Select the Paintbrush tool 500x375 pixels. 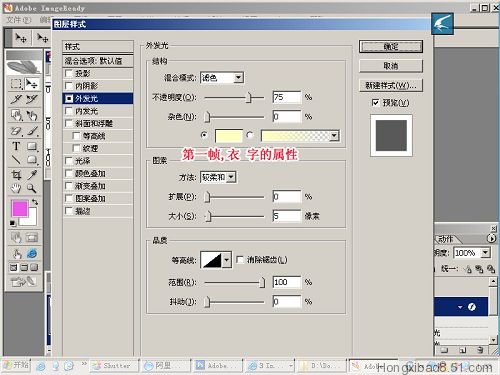pyautogui.click(x=32, y=131)
